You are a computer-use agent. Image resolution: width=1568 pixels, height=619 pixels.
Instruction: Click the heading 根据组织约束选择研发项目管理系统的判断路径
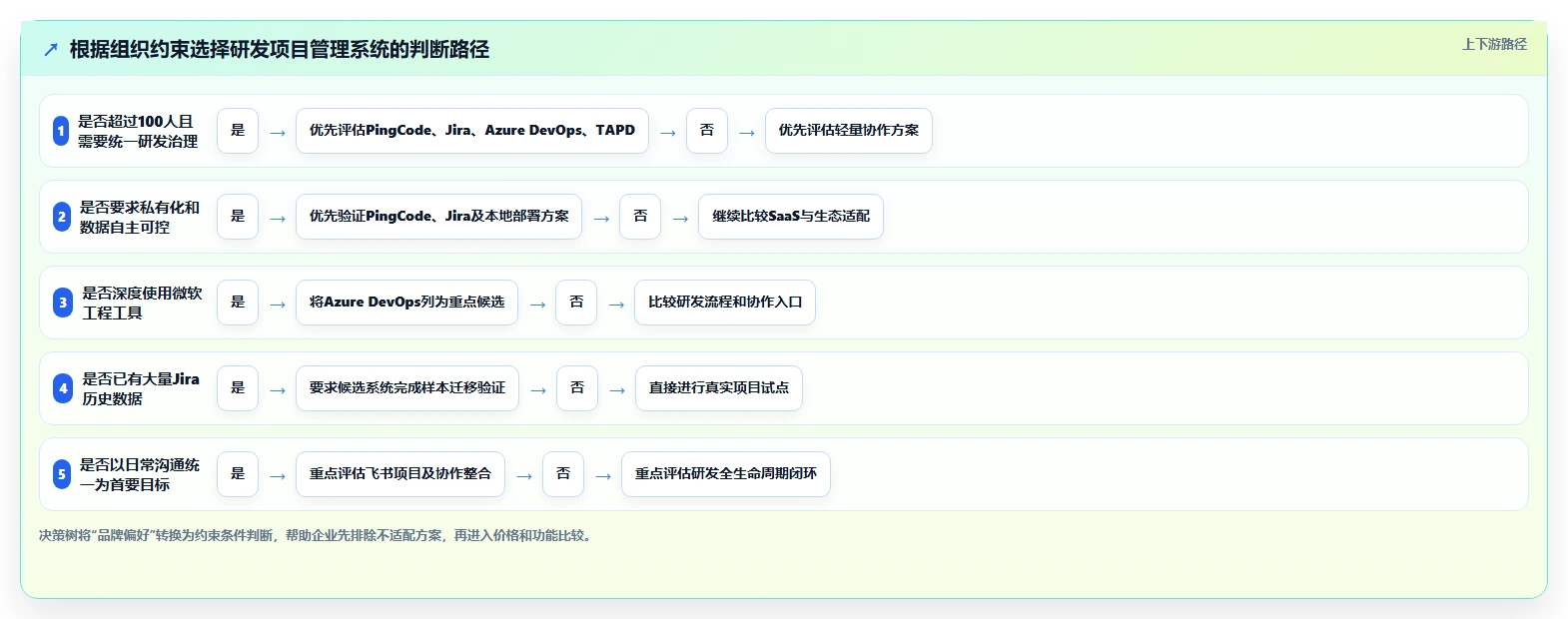pyautogui.click(x=280, y=49)
